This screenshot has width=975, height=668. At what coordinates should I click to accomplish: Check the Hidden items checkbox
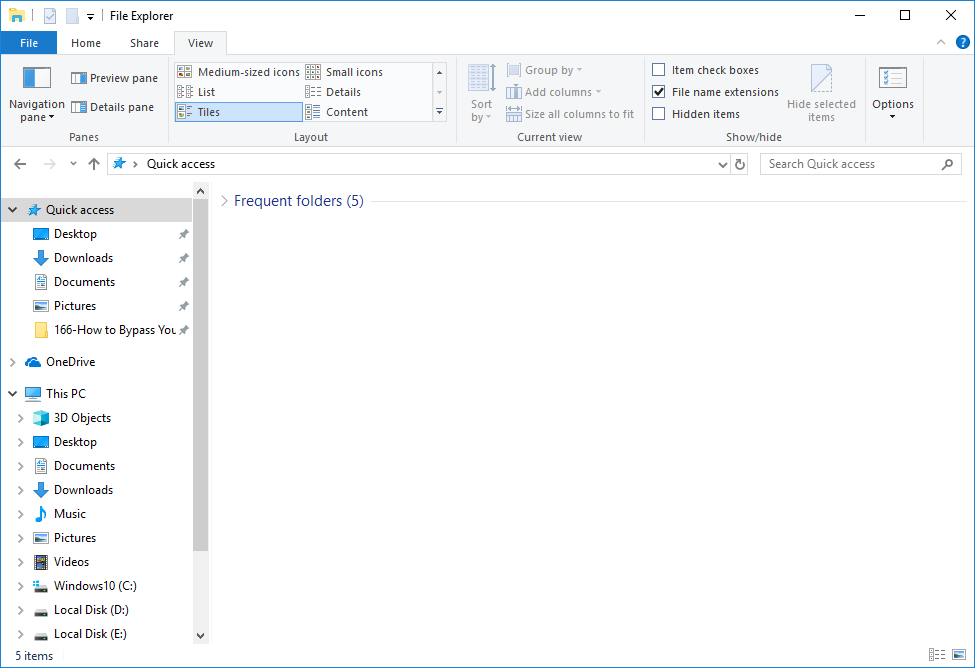[659, 114]
